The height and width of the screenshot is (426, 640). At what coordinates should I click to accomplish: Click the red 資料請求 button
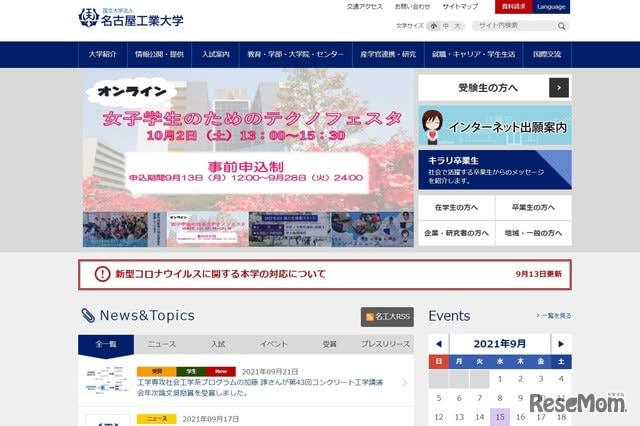tap(513, 7)
